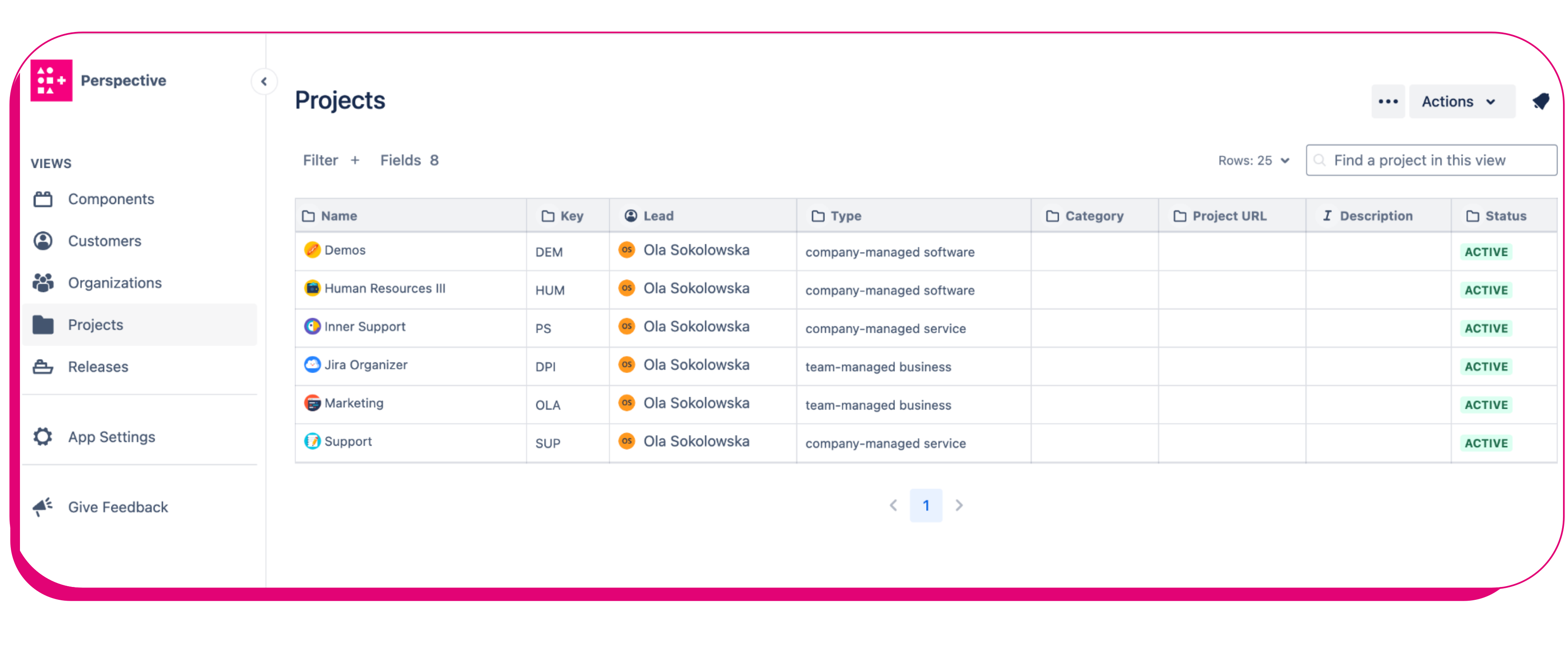
Task: Open the Fields 8 selector
Action: pyautogui.click(x=409, y=160)
